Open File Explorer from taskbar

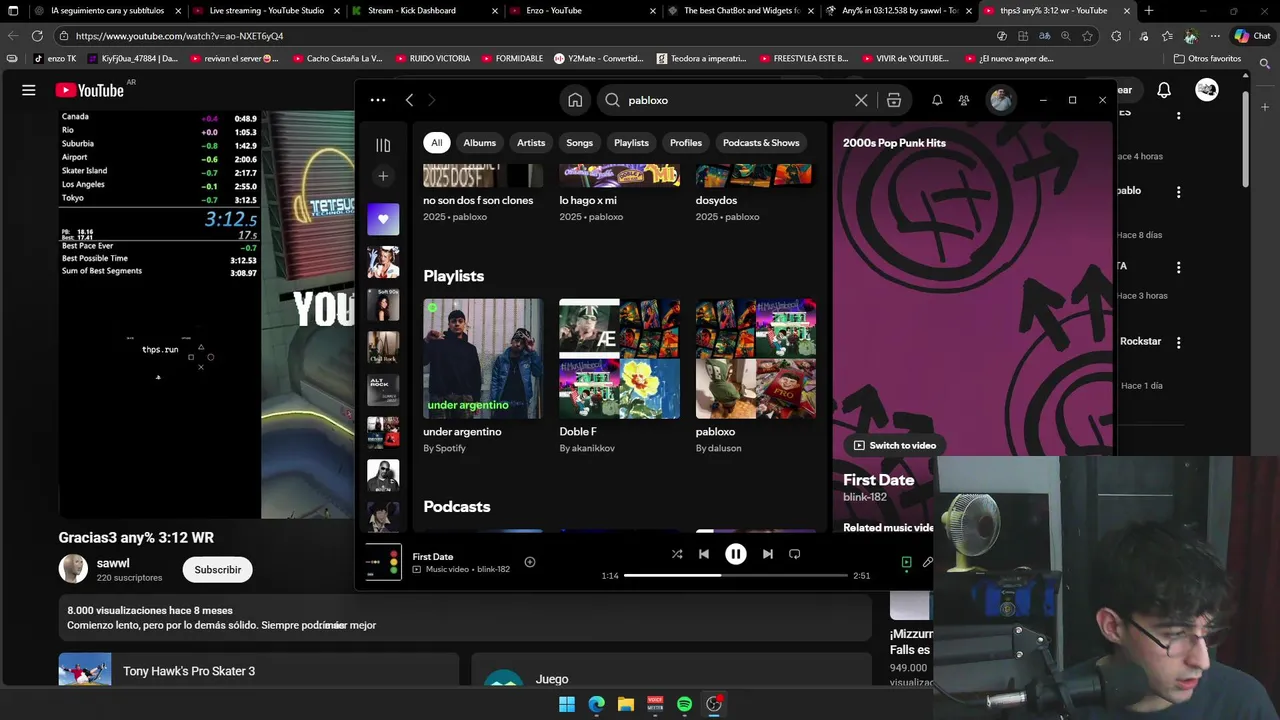click(626, 704)
